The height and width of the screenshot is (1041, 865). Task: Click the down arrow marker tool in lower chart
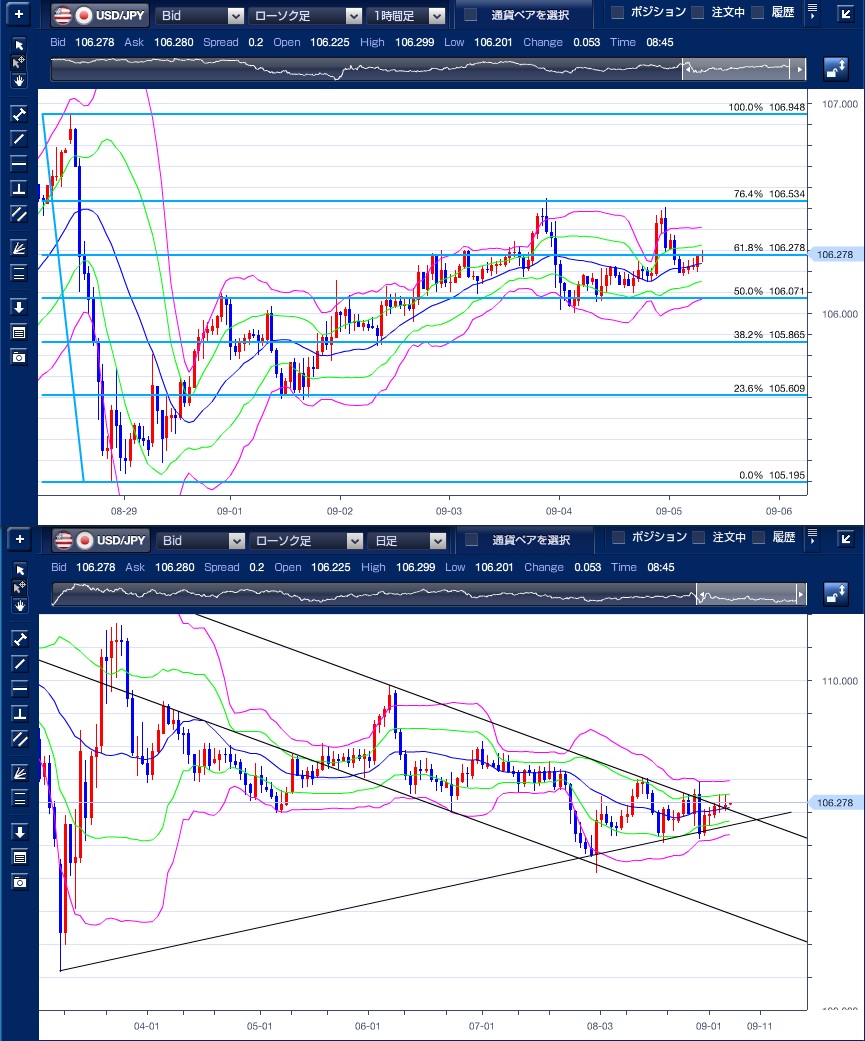pos(18,832)
